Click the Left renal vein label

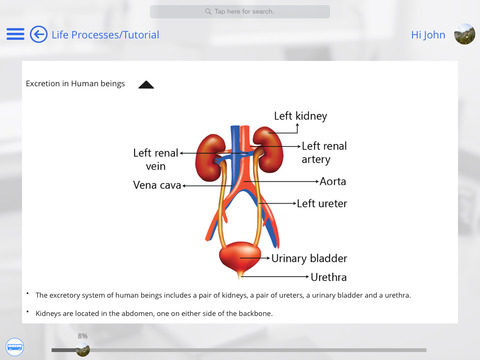point(156,159)
